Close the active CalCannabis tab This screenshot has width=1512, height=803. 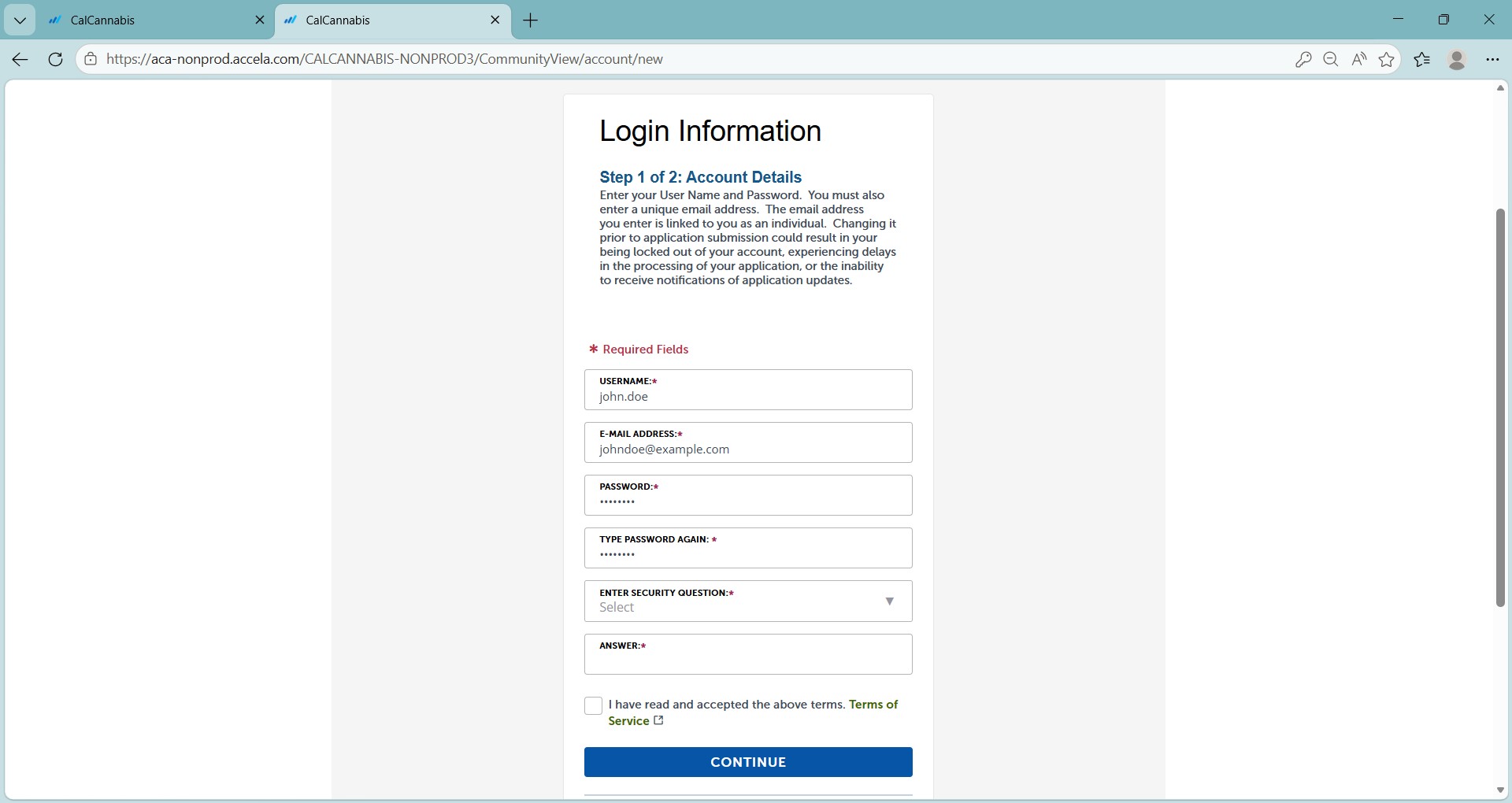coord(495,20)
